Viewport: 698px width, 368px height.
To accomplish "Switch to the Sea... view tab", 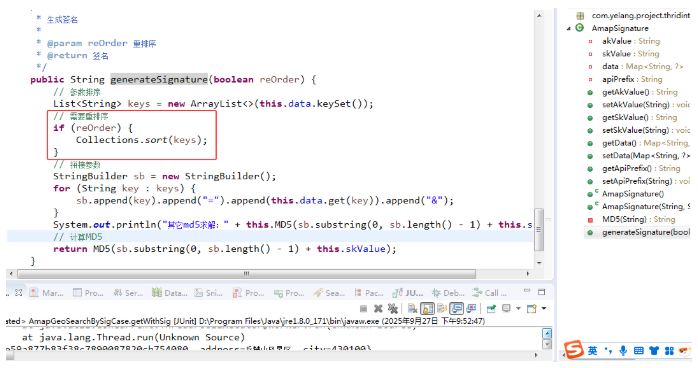I will (x=329, y=293).
